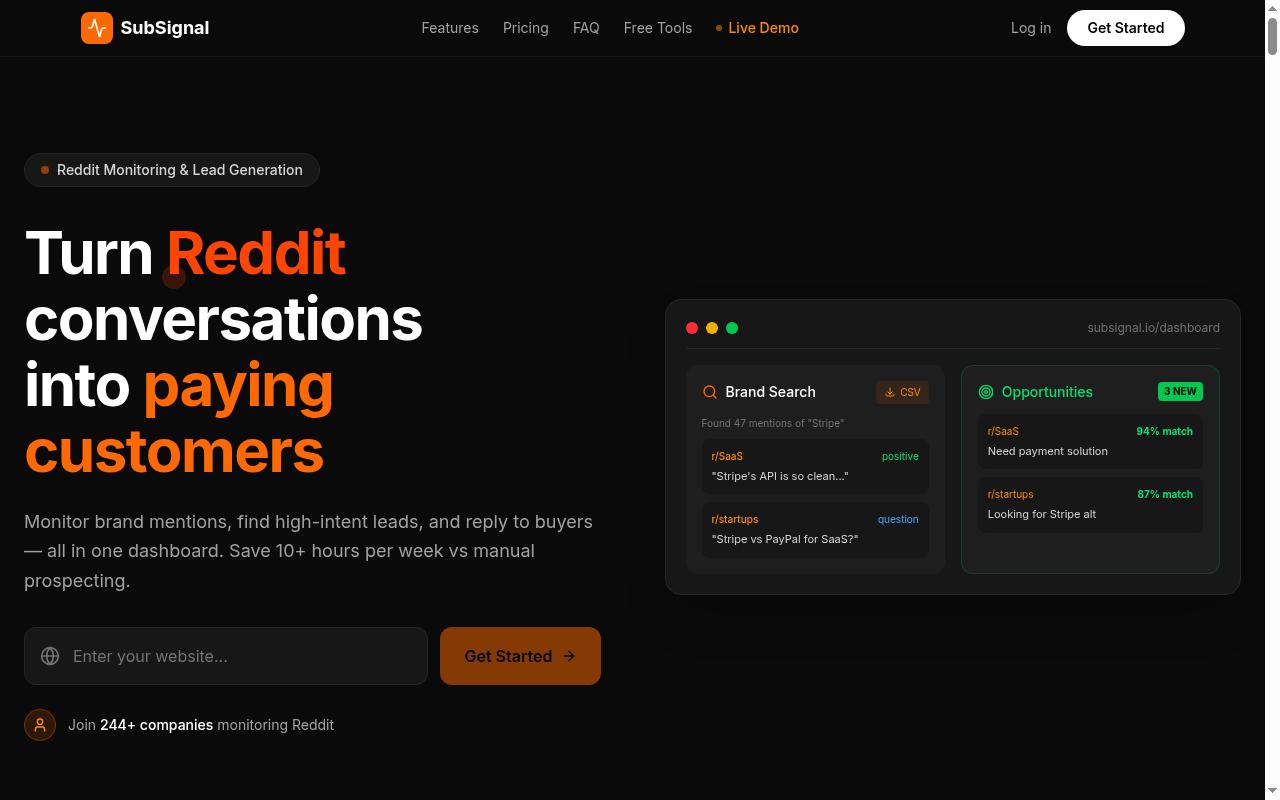Focus the Enter your website input field
The height and width of the screenshot is (800, 1280).
pos(226,656)
